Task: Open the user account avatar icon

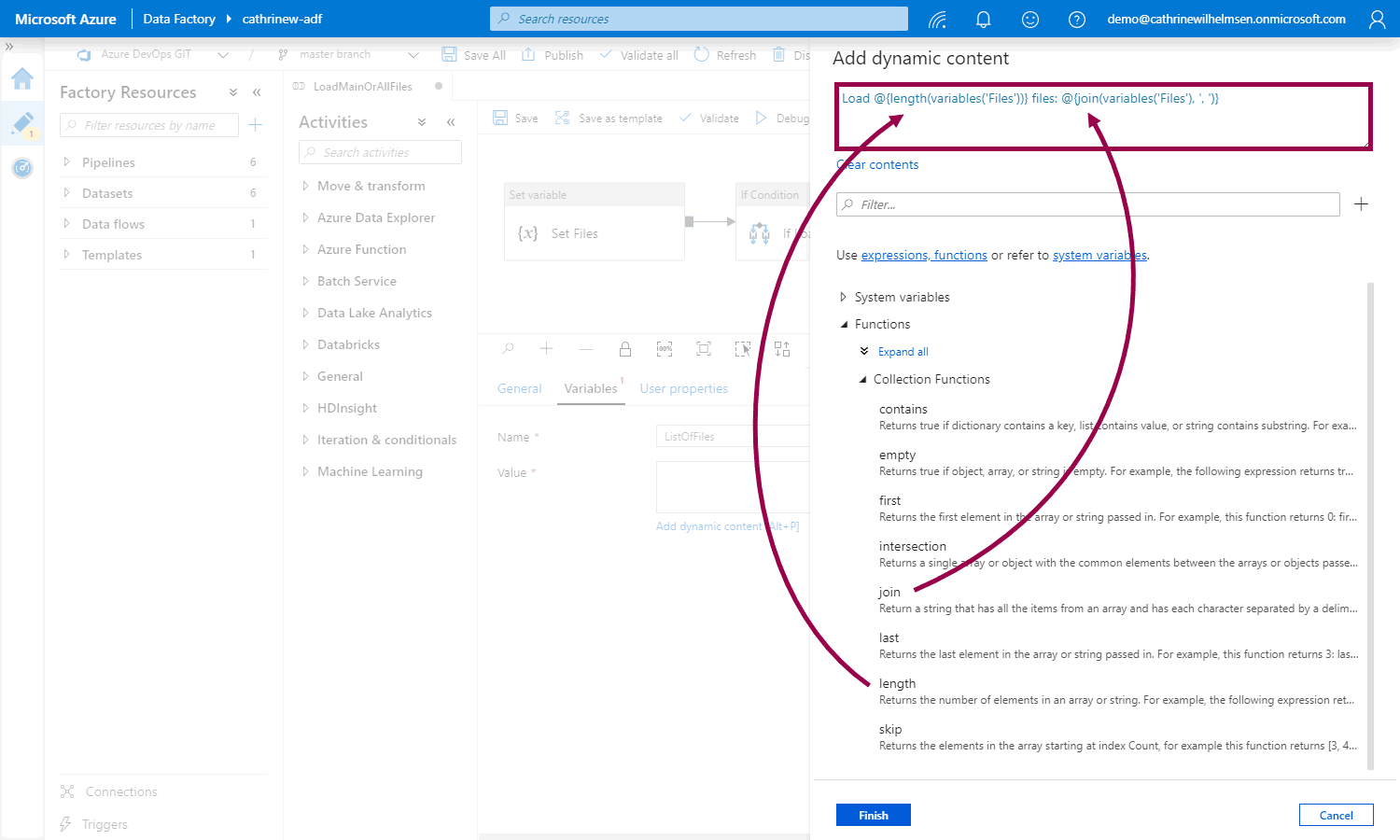Action: pos(1377,19)
